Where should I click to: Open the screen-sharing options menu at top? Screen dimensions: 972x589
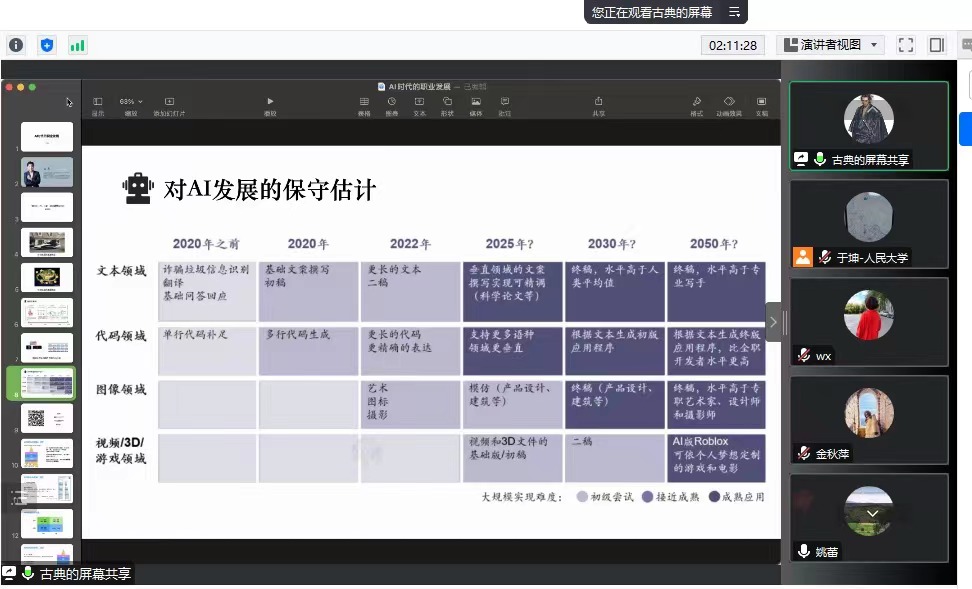point(735,12)
